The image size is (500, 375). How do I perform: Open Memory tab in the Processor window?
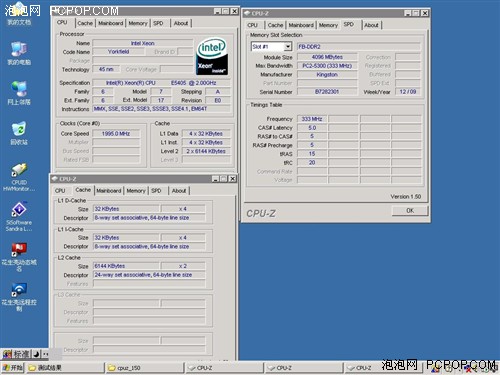coord(138,23)
